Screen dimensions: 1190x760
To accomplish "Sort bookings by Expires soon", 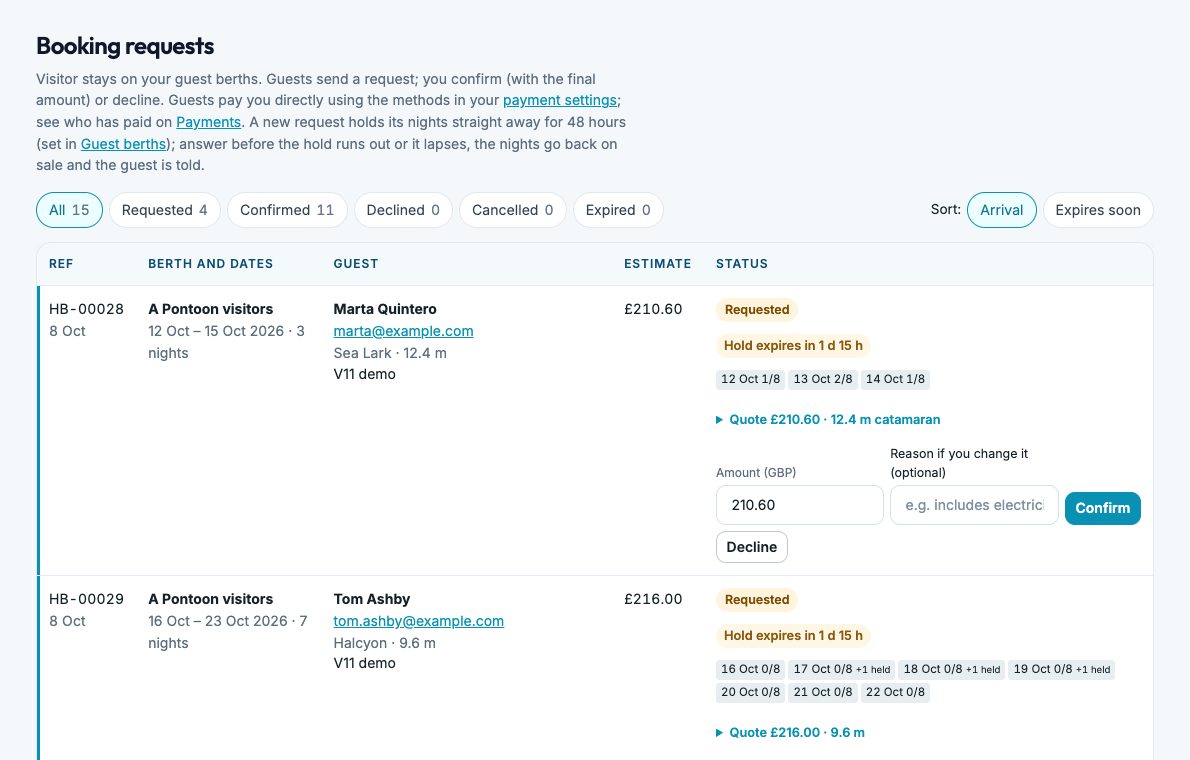I will pyautogui.click(x=1097, y=210).
